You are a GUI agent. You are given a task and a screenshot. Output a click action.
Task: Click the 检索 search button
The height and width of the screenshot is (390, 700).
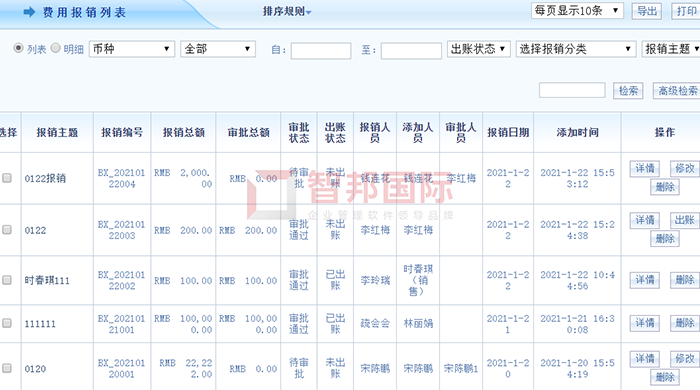[628, 91]
